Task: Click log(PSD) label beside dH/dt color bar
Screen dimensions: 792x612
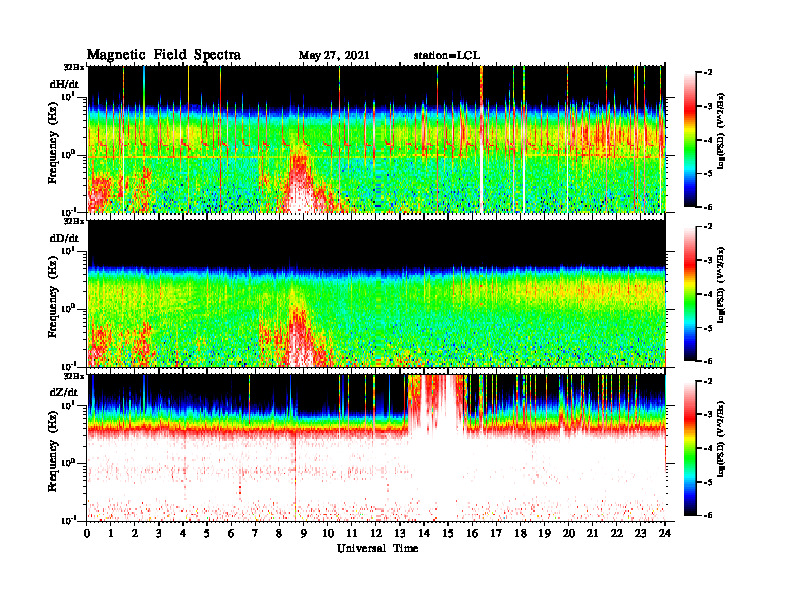Action: click(721, 131)
